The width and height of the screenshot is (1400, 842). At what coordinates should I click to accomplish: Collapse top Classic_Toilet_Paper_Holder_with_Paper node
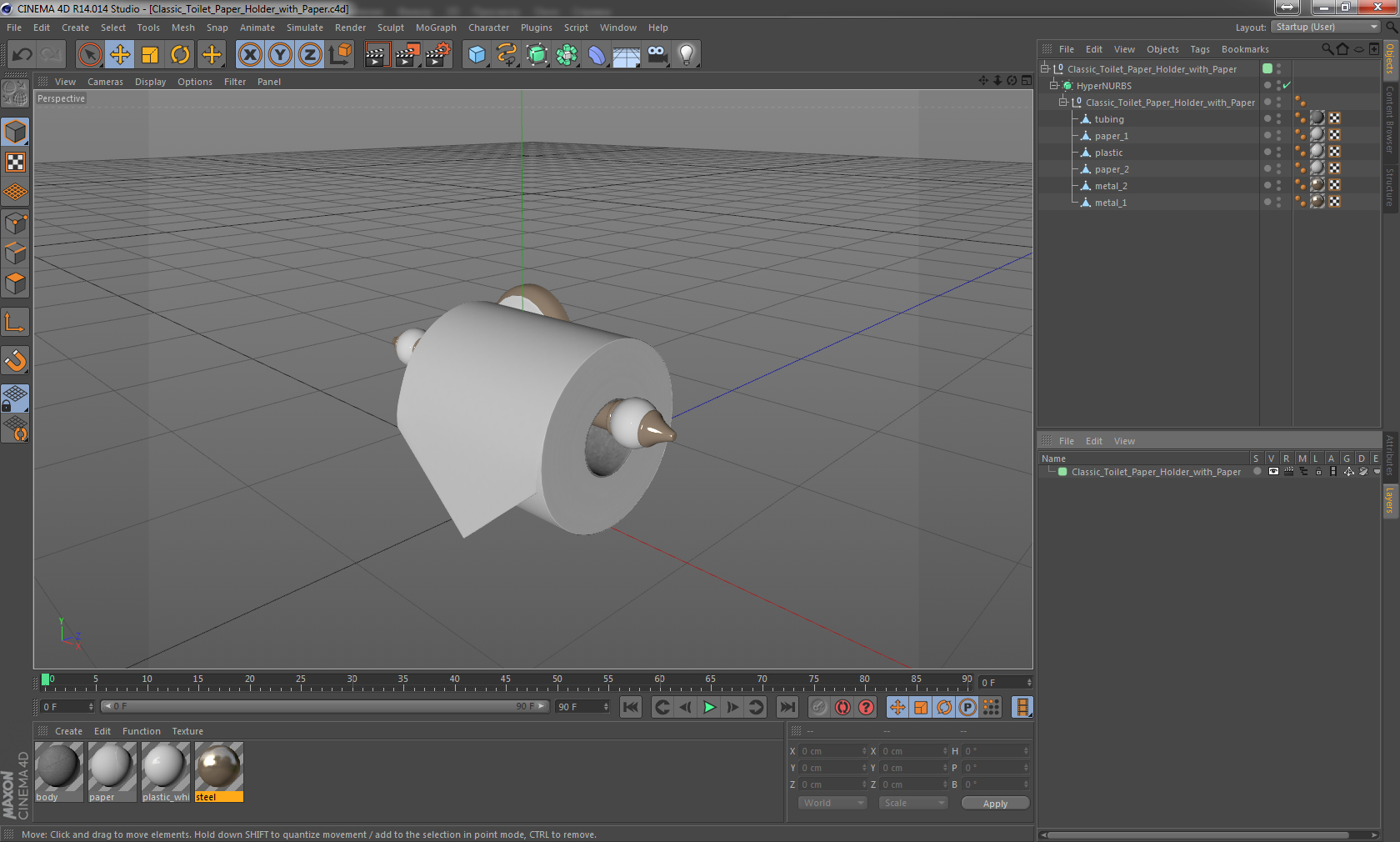(x=1044, y=69)
